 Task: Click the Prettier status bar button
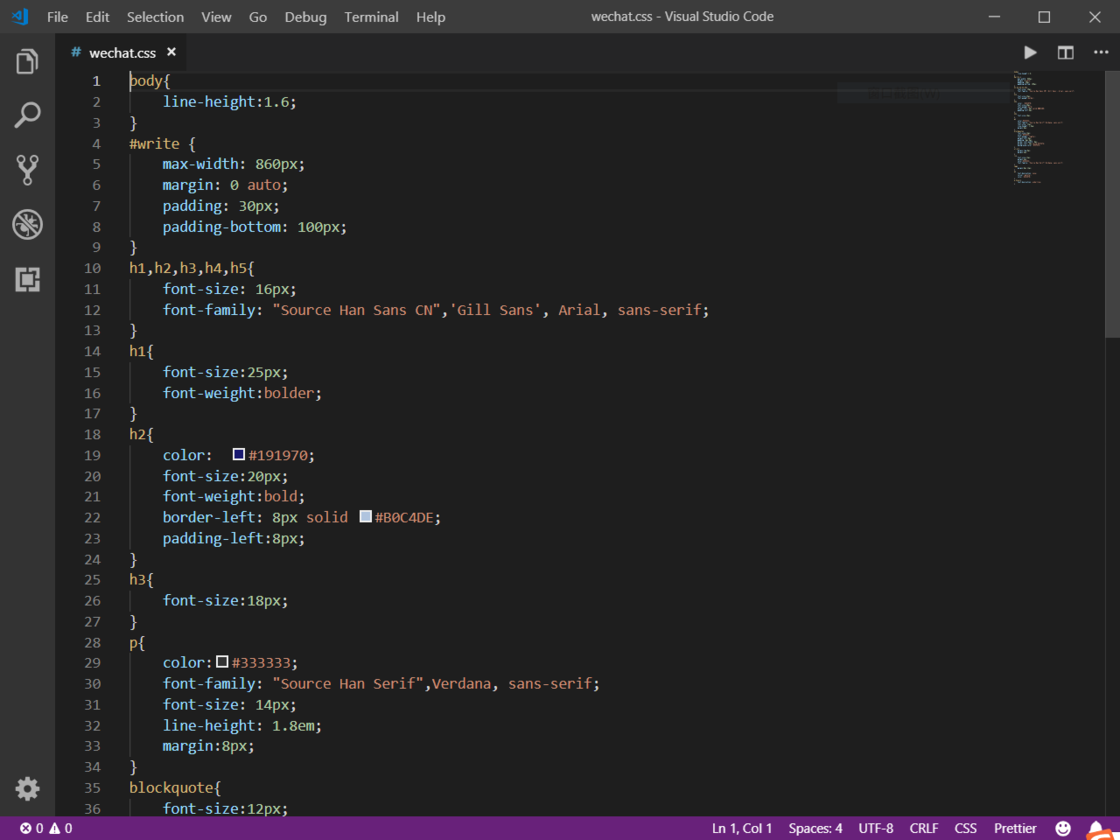(x=1015, y=828)
